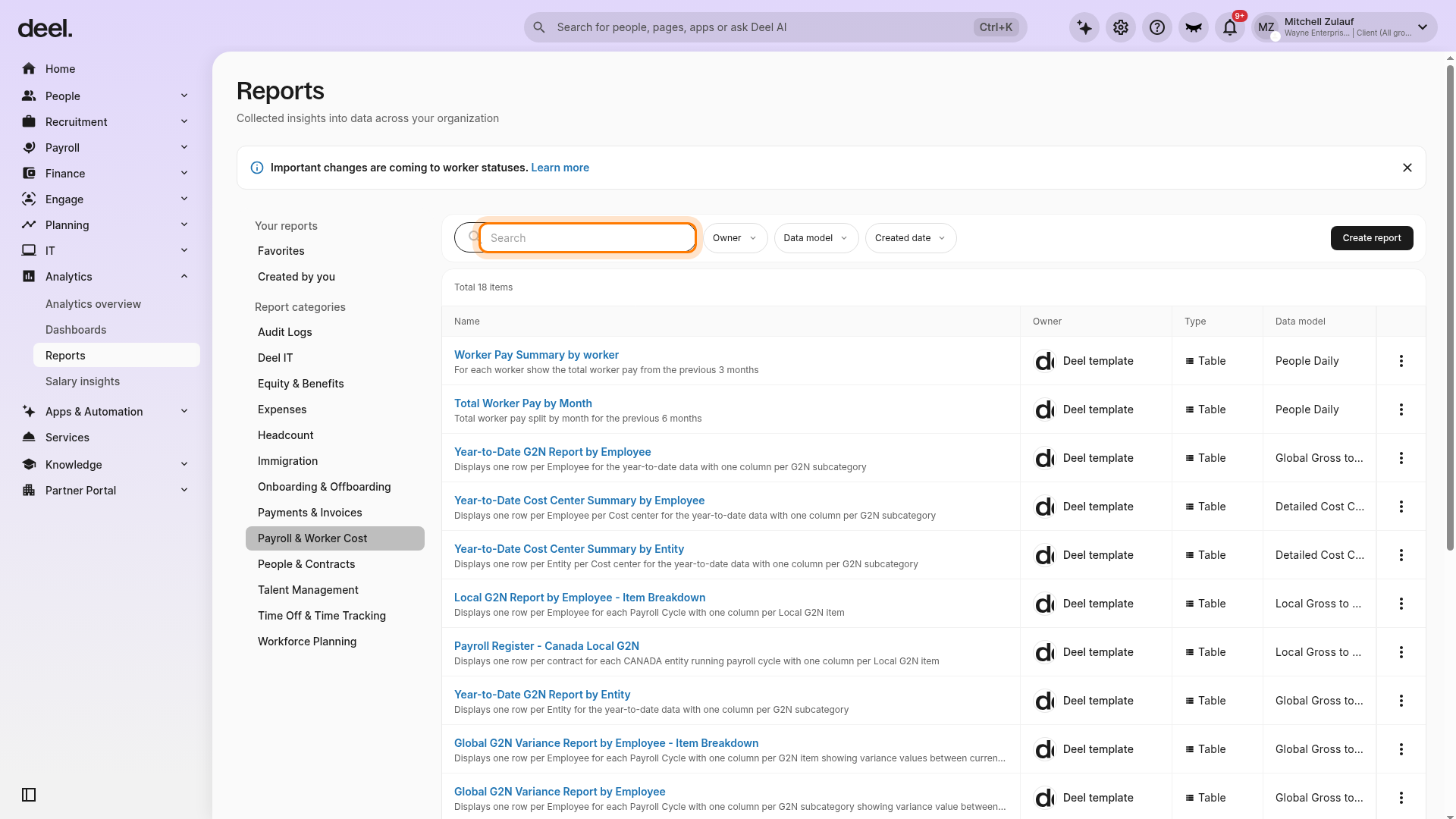Select People & Contracts category
Image resolution: width=1456 pixels, height=819 pixels.
point(335,564)
